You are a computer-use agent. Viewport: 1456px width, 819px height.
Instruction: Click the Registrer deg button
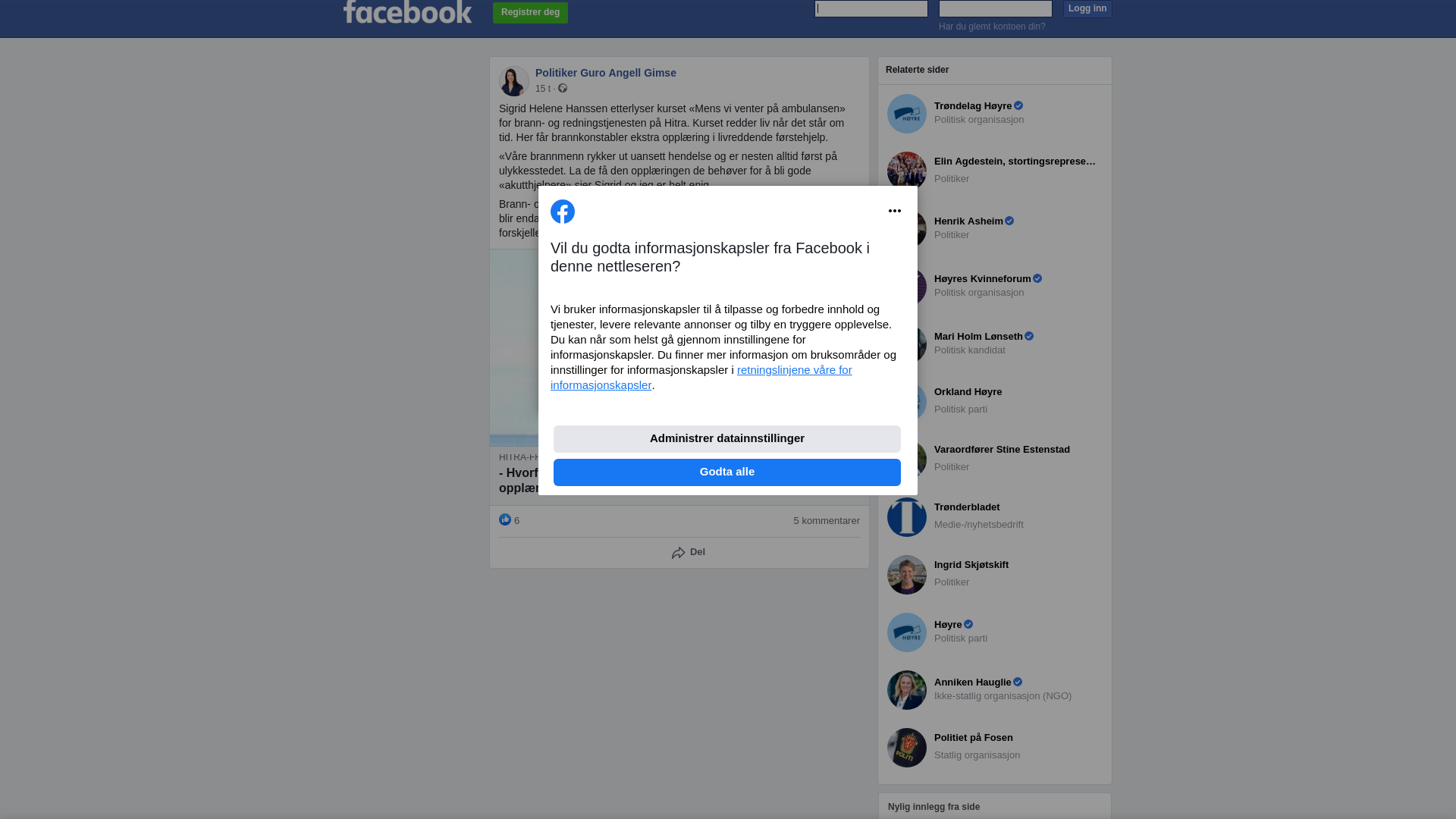click(530, 13)
